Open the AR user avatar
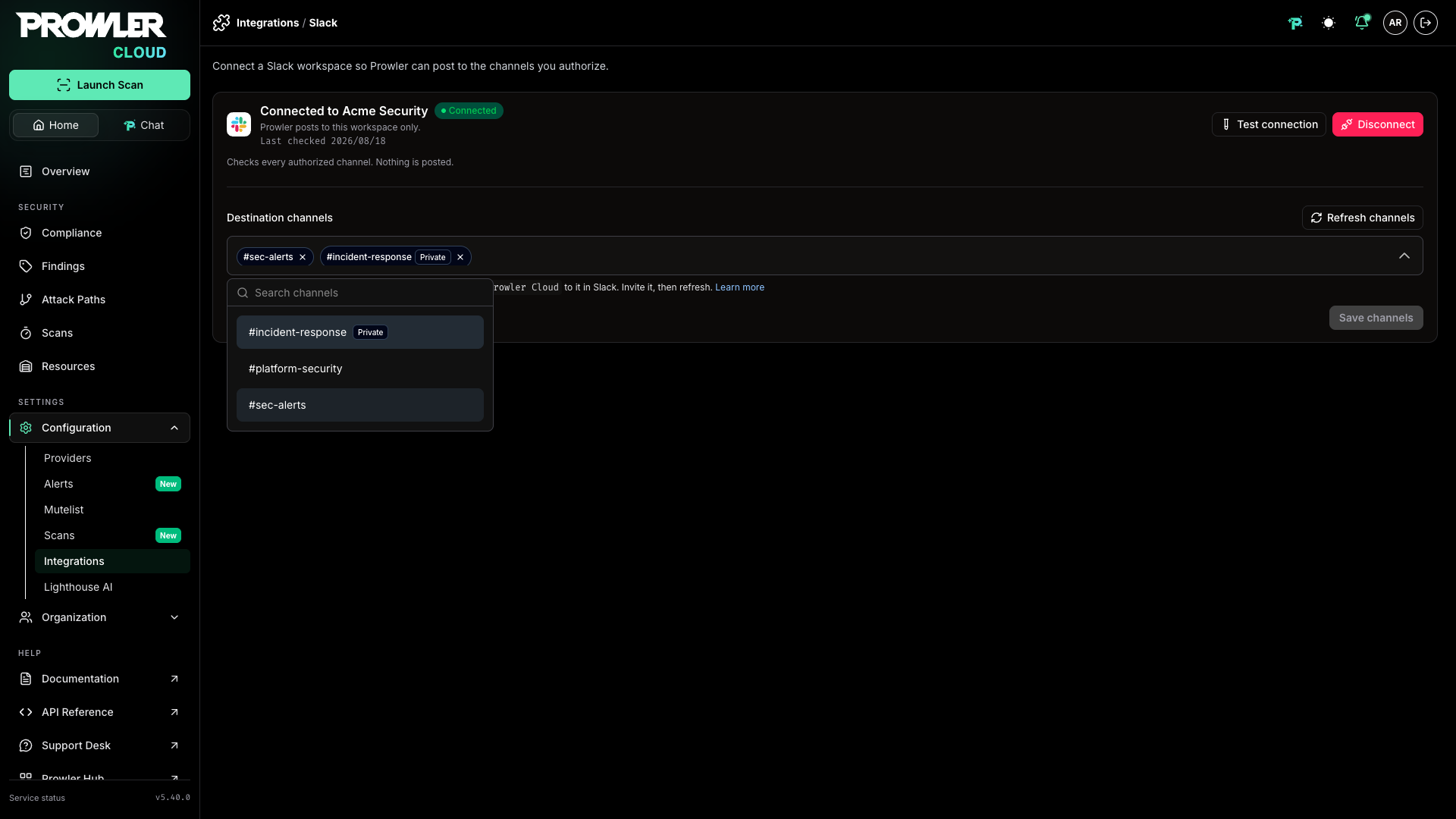The image size is (1456, 819). [x=1395, y=23]
